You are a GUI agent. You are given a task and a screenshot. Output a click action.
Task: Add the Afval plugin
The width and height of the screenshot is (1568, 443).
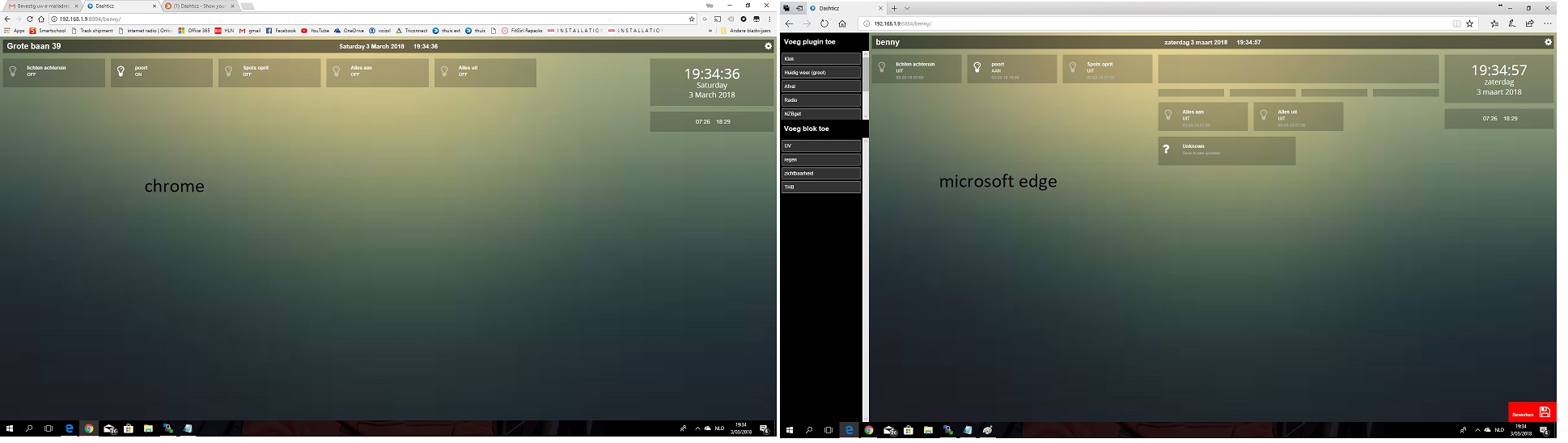pos(820,86)
